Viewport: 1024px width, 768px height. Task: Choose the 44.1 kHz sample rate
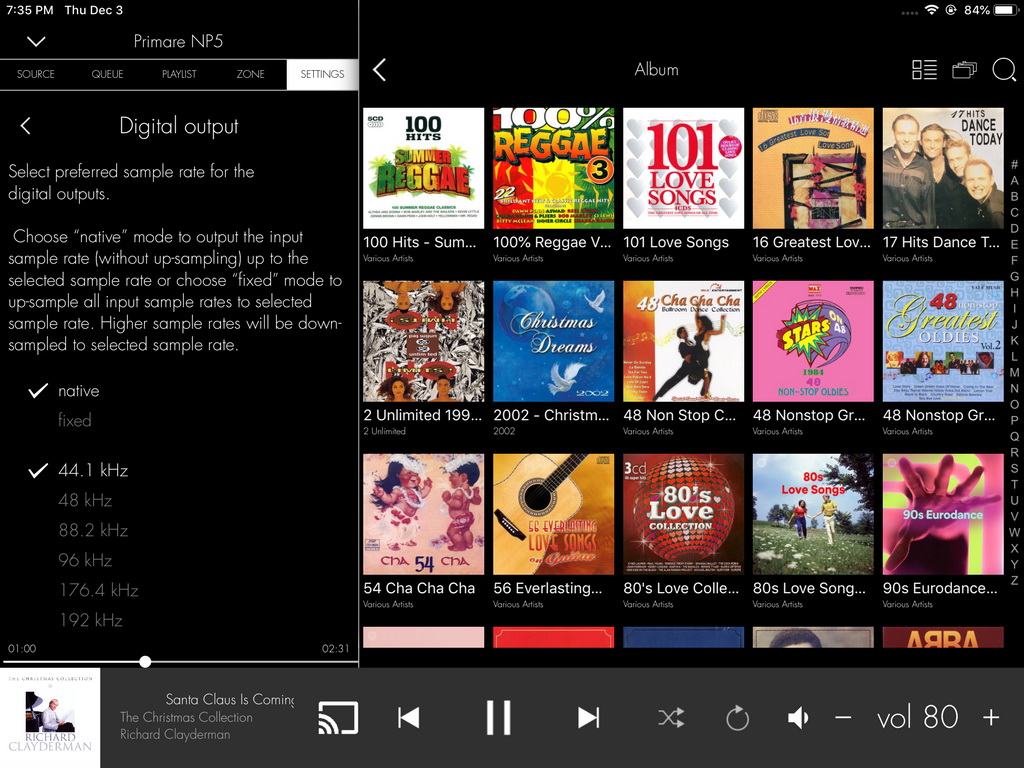[93, 470]
